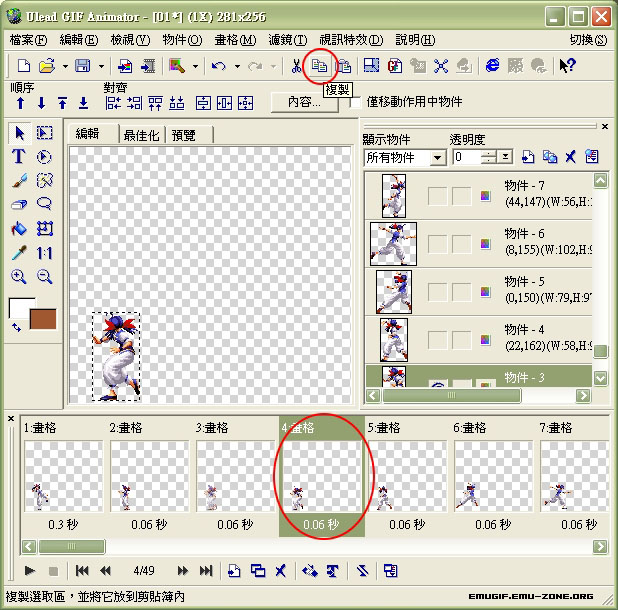Click the Paste clipboard icon
Image resolution: width=618 pixels, height=610 pixels.
[344, 66]
